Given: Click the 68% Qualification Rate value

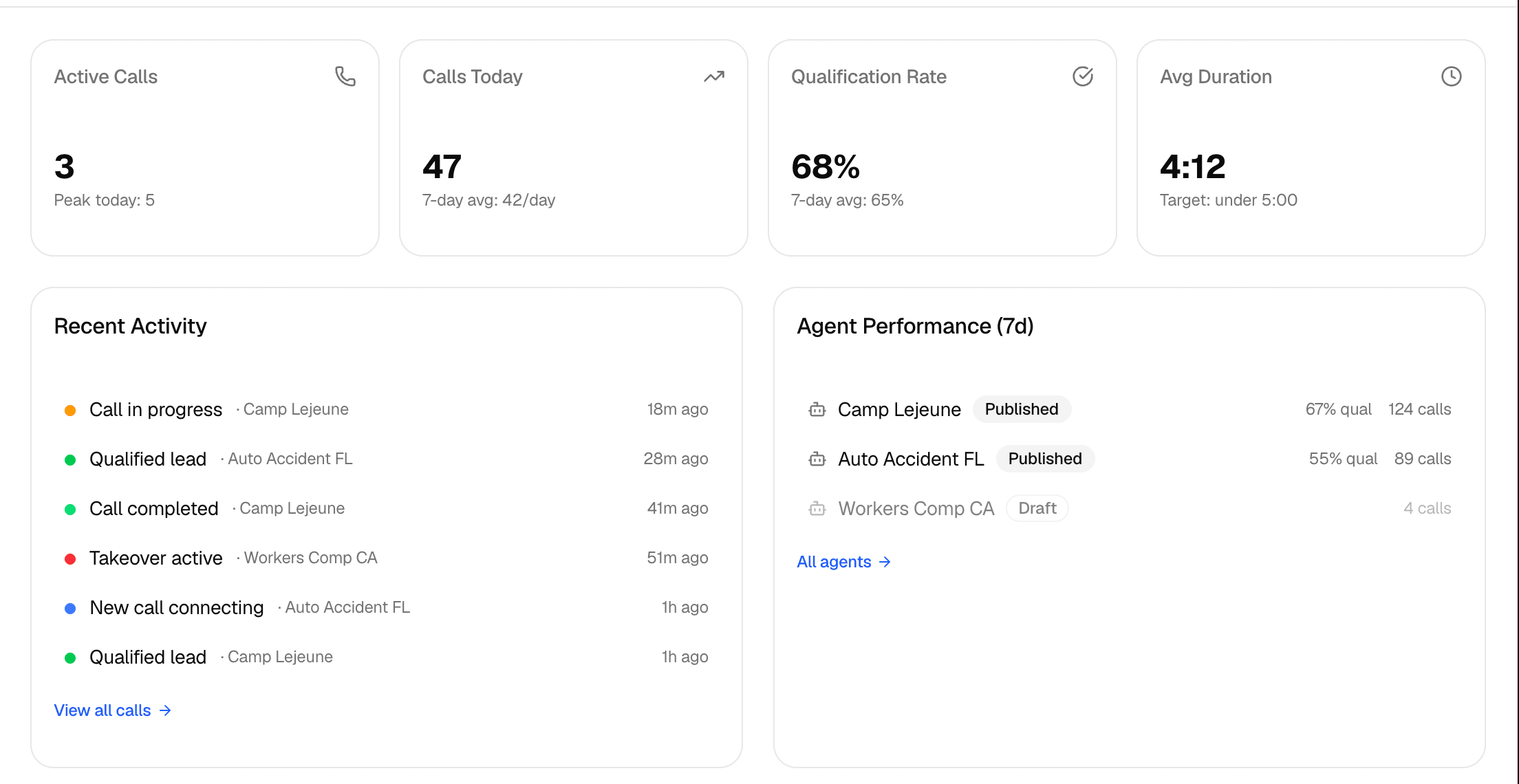Looking at the screenshot, I should (826, 166).
